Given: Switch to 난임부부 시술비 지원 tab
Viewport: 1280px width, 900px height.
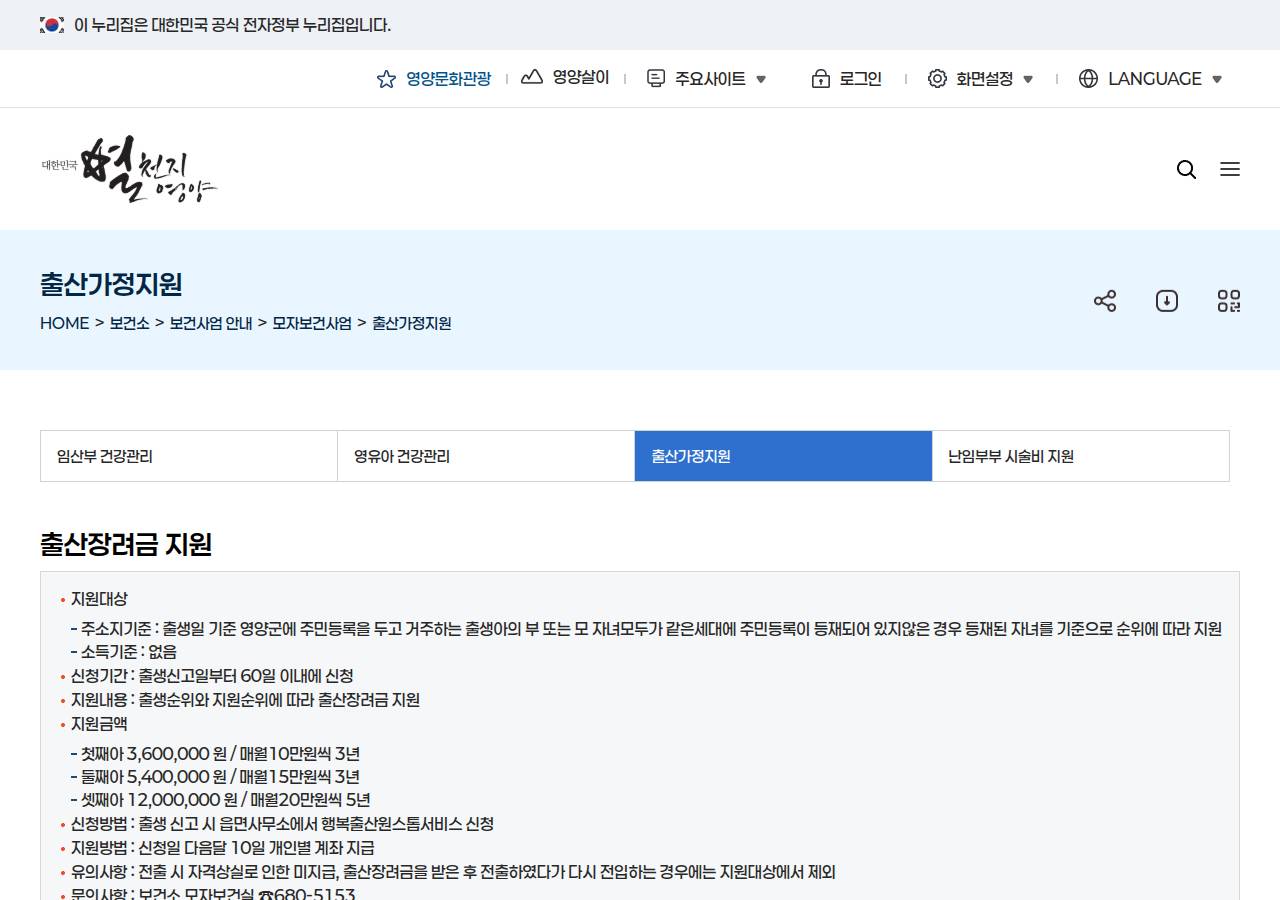Looking at the screenshot, I should coord(1081,456).
